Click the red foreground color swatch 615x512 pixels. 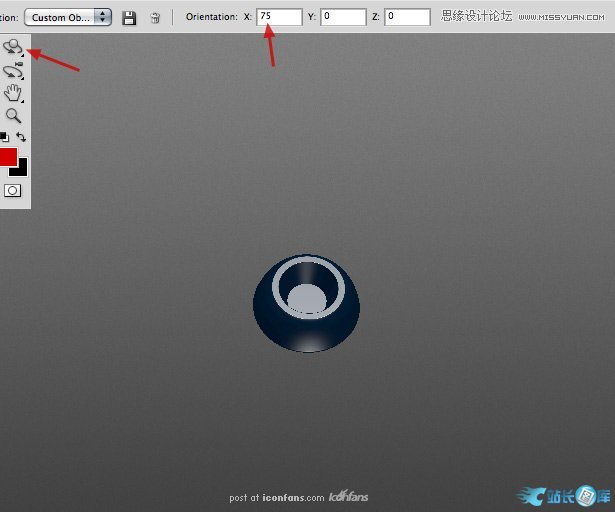(8, 156)
